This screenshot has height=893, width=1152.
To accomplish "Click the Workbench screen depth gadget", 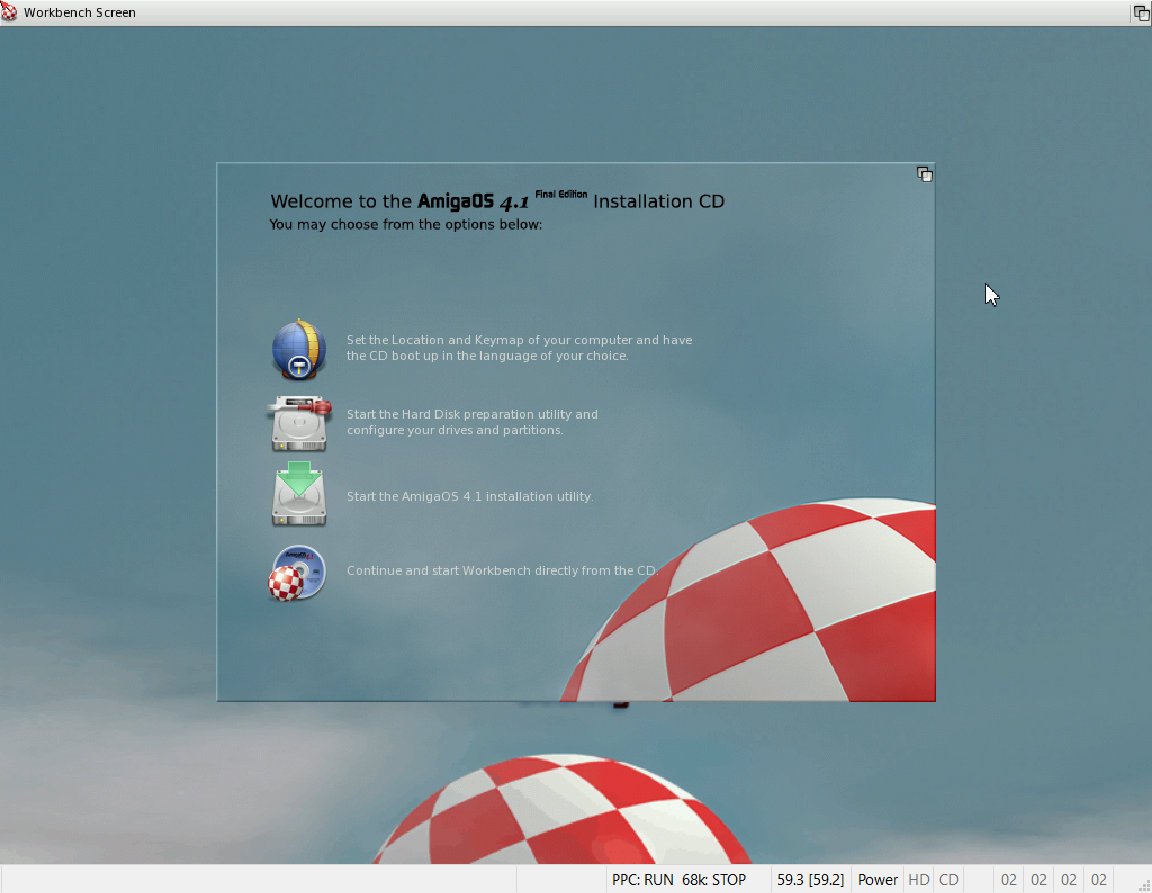I will pos(1141,12).
